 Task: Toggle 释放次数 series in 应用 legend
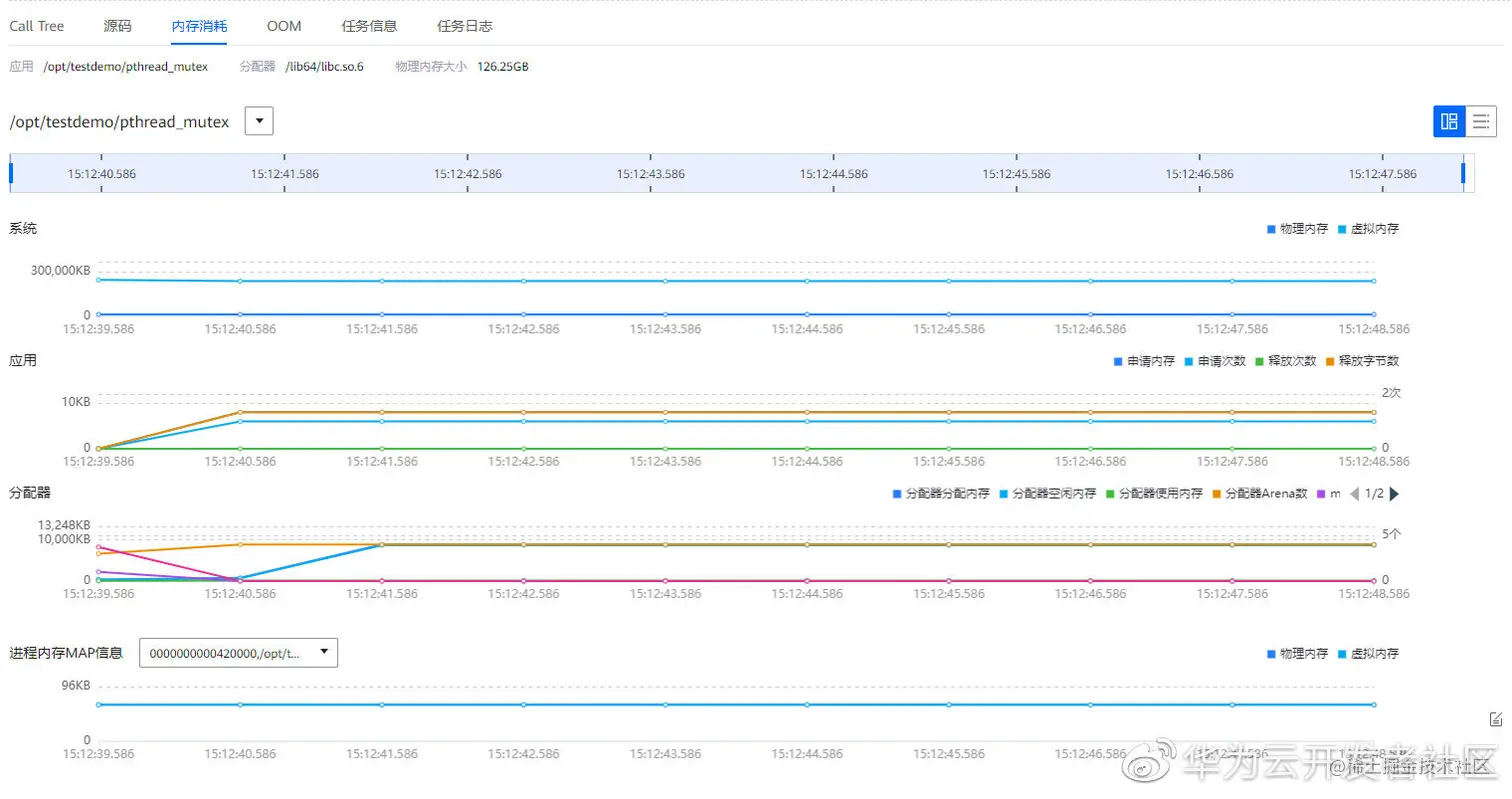pos(1286,361)
